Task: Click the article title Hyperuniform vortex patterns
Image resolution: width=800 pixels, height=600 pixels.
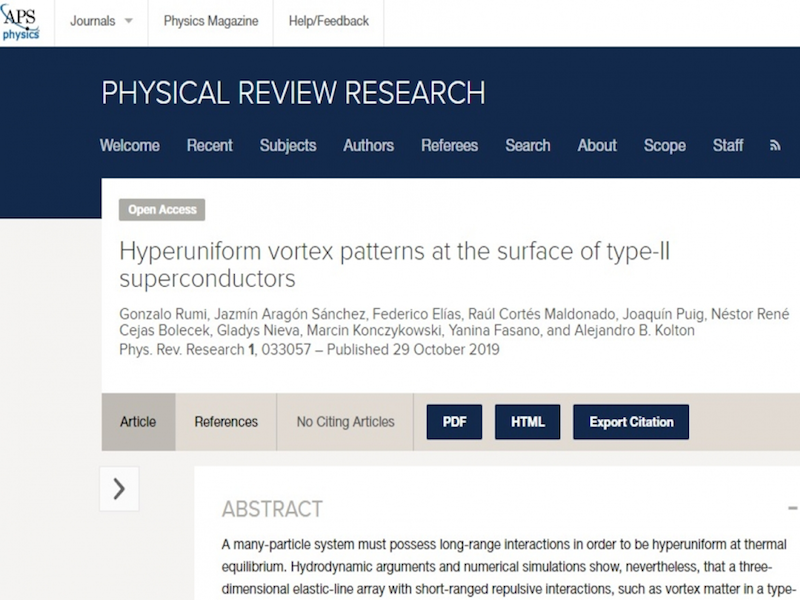Action: [x=394, y=264]
